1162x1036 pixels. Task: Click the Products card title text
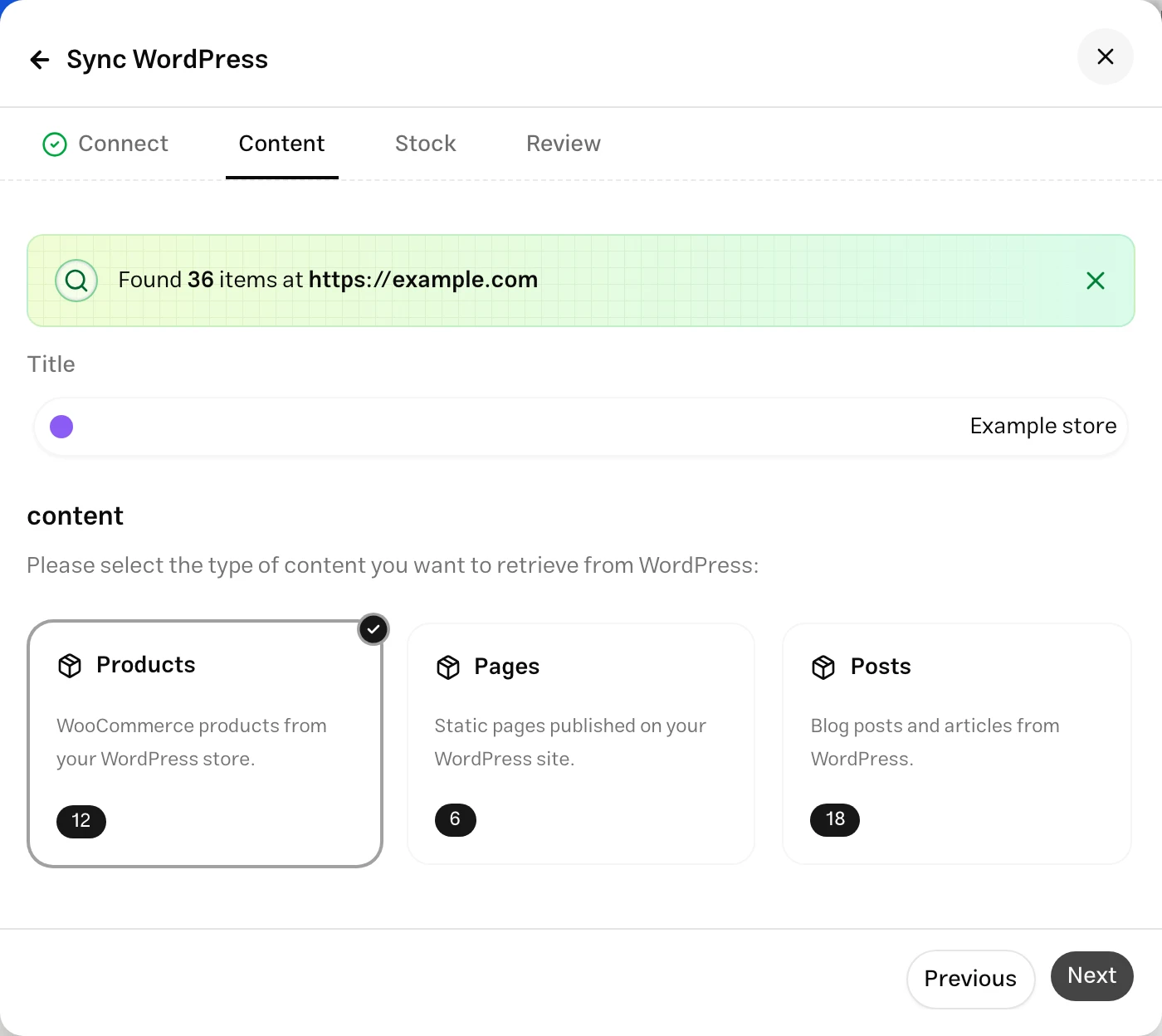click(146, 665)
